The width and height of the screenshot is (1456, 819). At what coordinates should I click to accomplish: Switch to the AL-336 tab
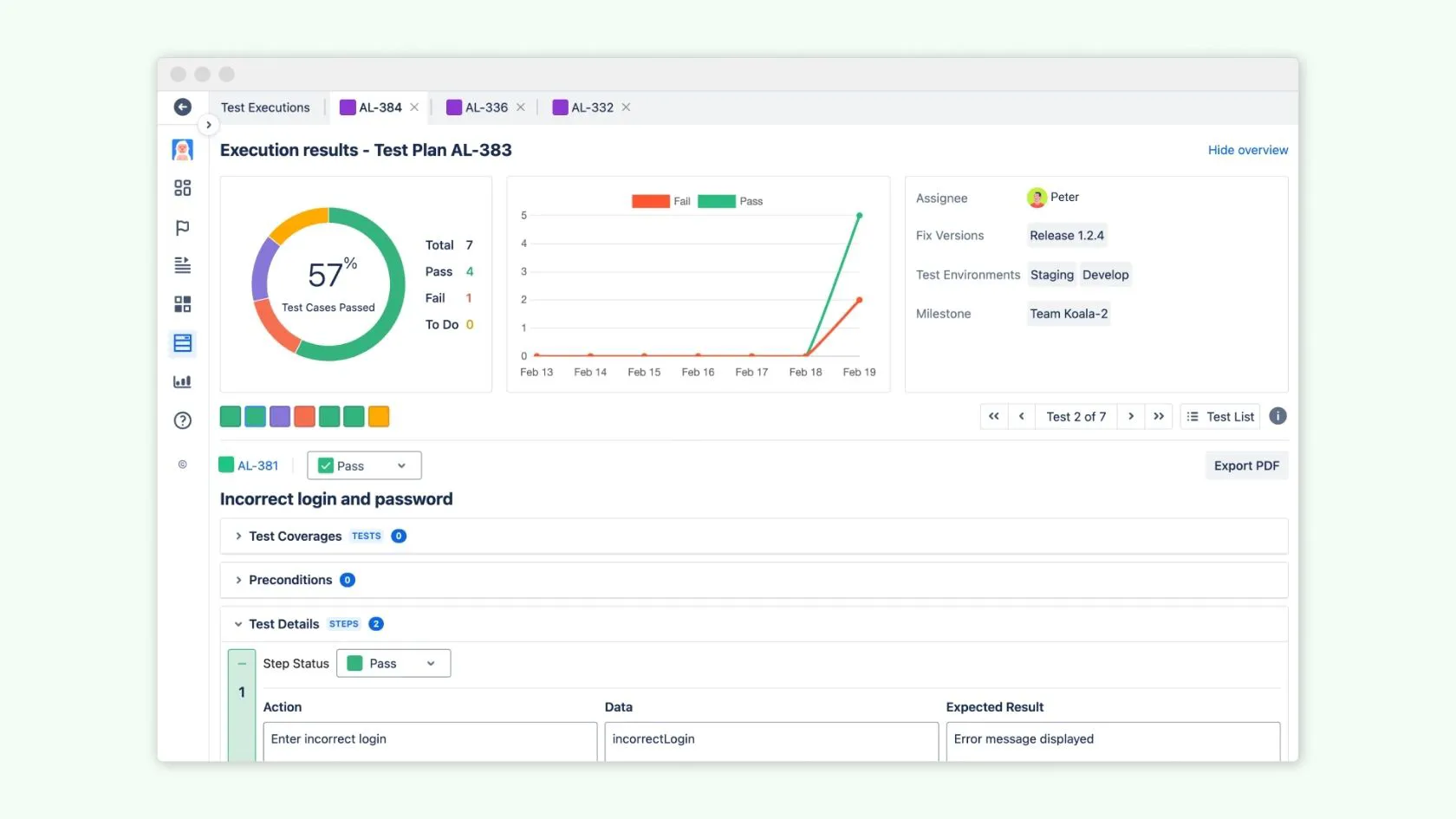[478, 107]
